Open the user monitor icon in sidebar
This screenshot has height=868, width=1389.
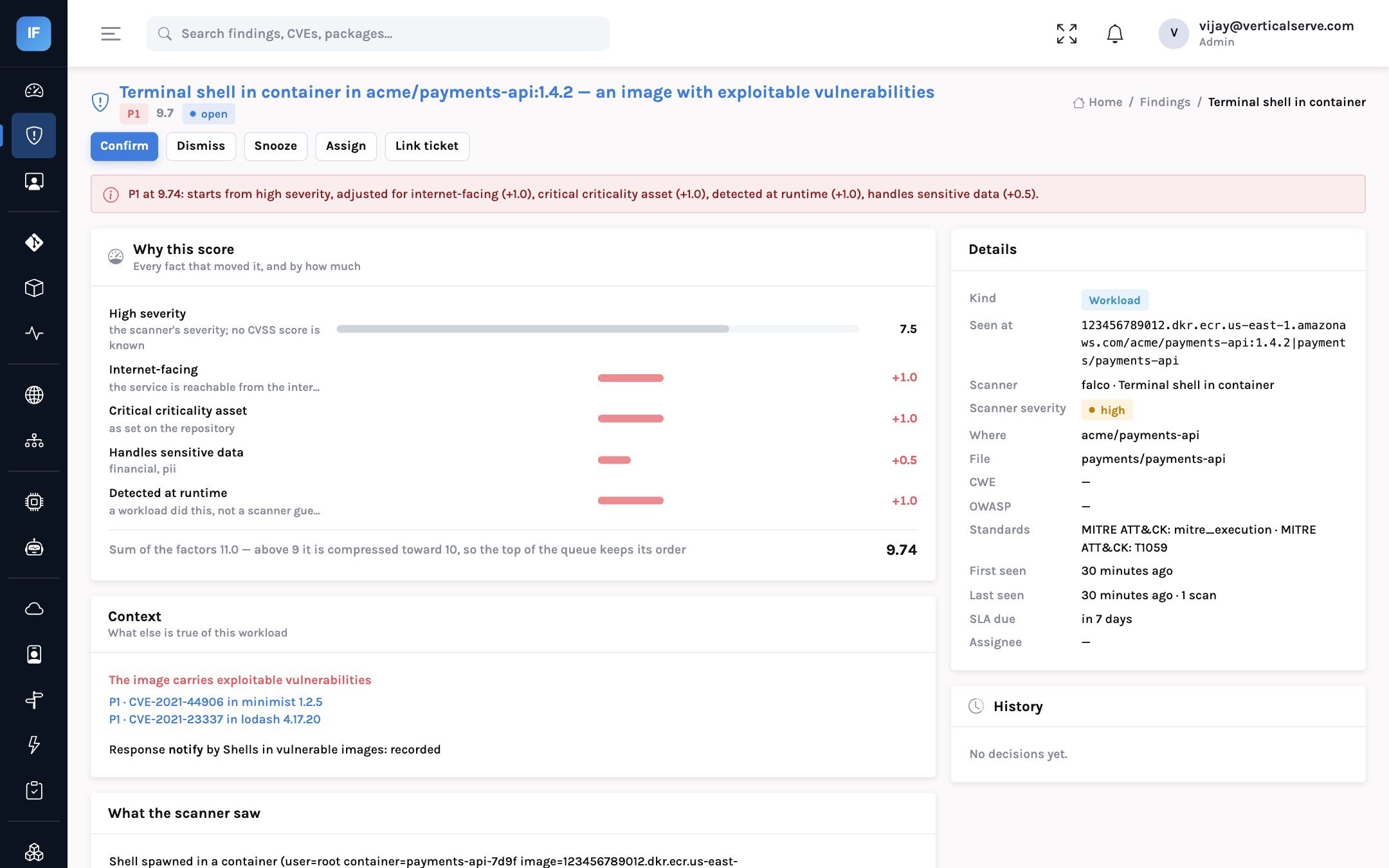pos(34,181)
